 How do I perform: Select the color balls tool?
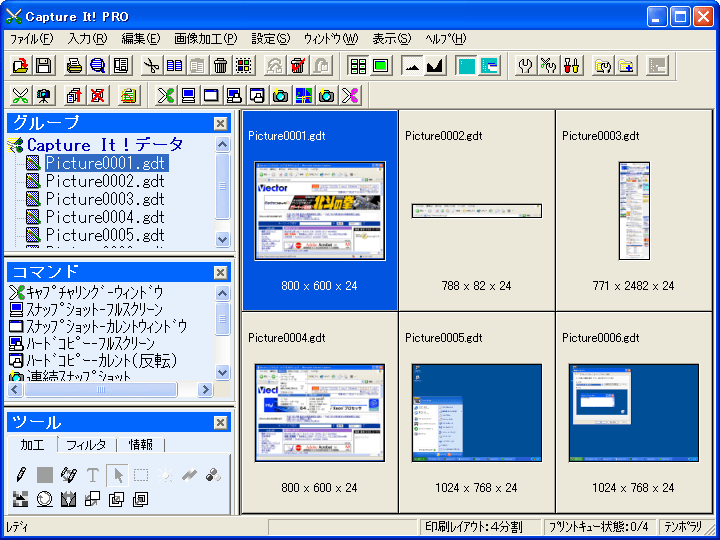pyautogui.click(x=213, y=474)
